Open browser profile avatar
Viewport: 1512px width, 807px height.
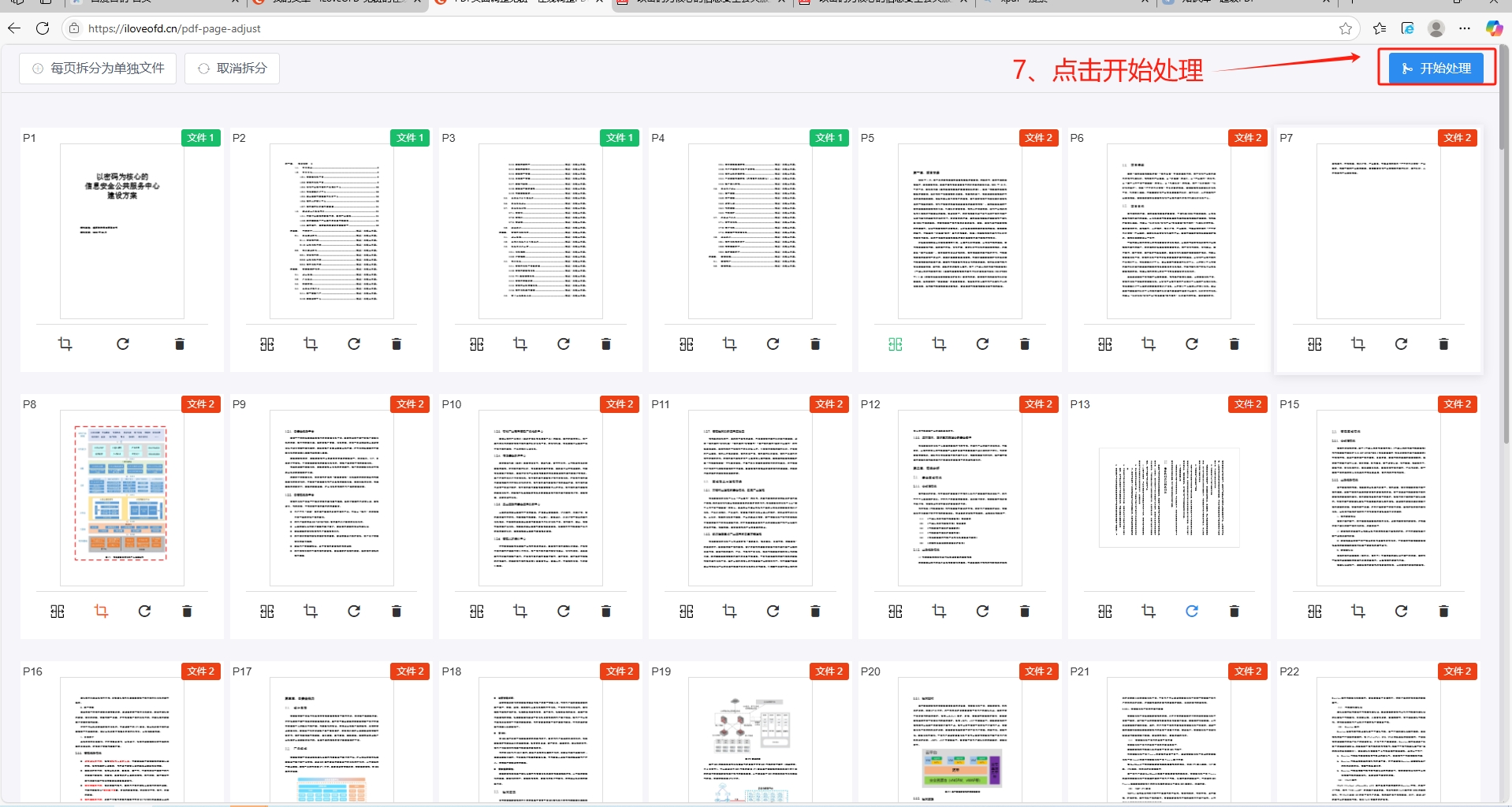[1436, 28]
